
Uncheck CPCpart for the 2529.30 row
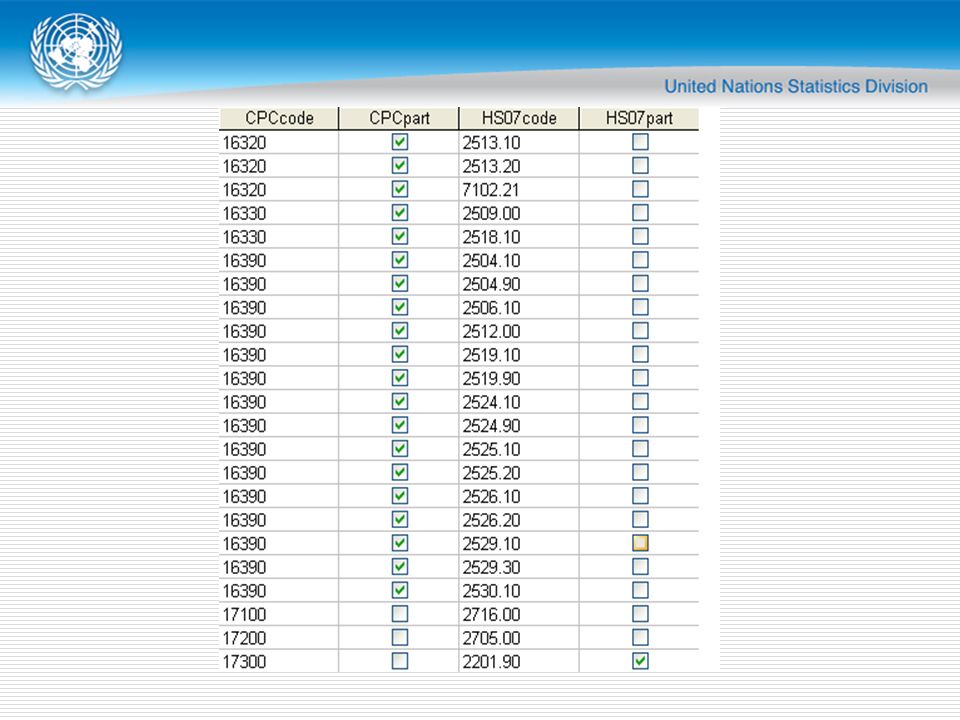point(400,566)
